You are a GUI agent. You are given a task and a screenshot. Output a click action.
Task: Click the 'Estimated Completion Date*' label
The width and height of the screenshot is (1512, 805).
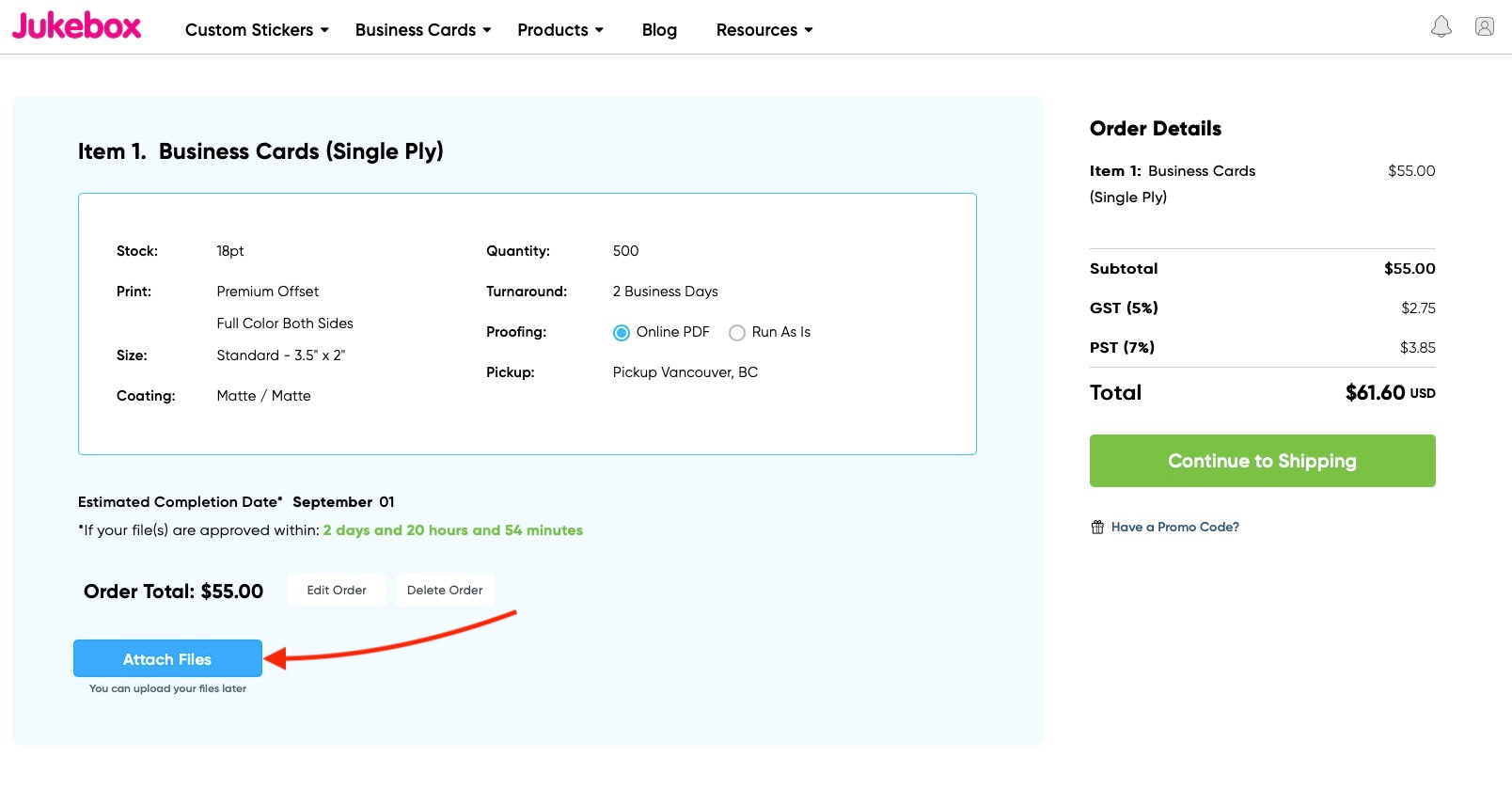tap(181, 502)
